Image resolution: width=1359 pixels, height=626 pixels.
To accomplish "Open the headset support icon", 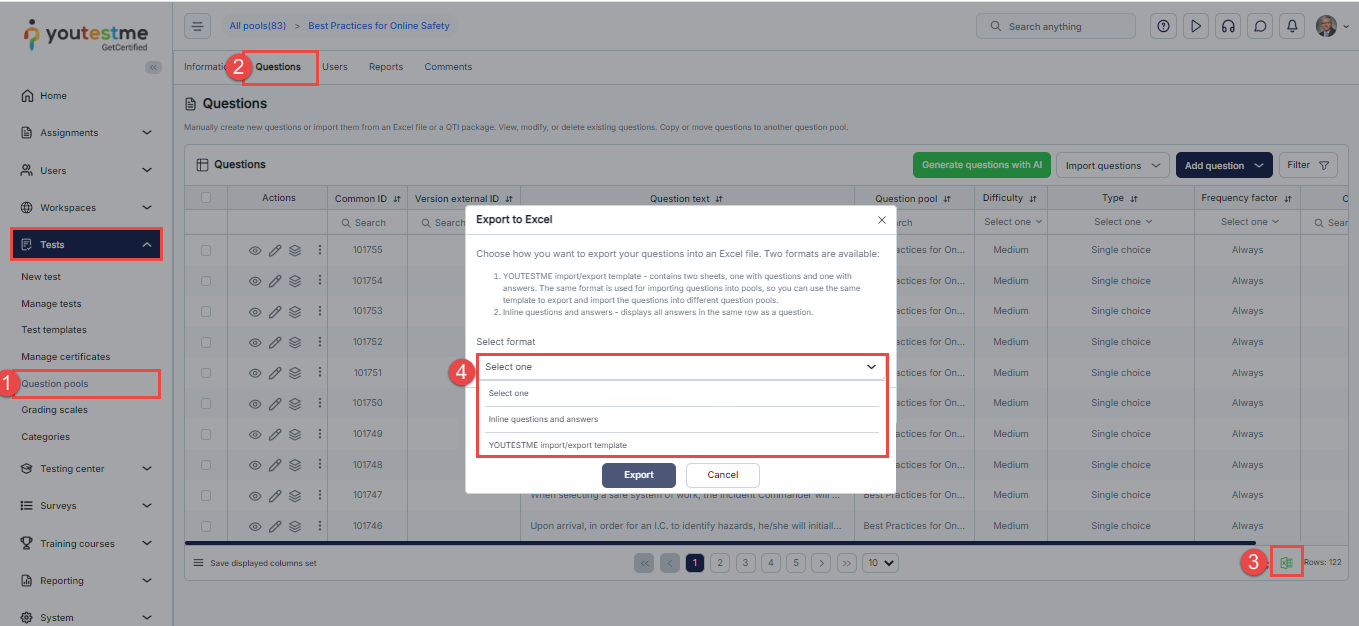I will click(x=1228, y=27).
